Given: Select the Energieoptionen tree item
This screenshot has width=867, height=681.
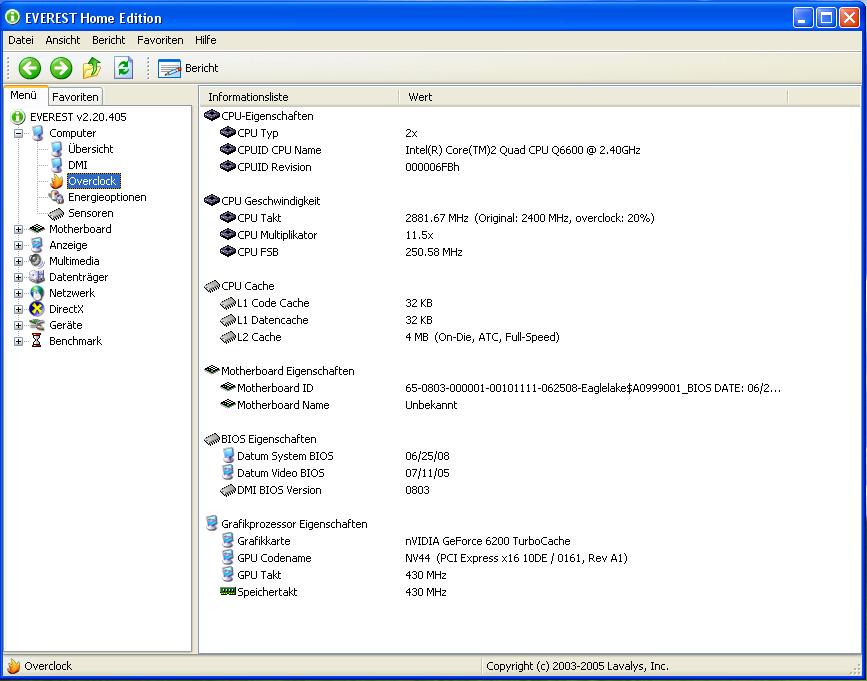Looking at the screenshot, I should pyautogui.click(x=107, y=197).
